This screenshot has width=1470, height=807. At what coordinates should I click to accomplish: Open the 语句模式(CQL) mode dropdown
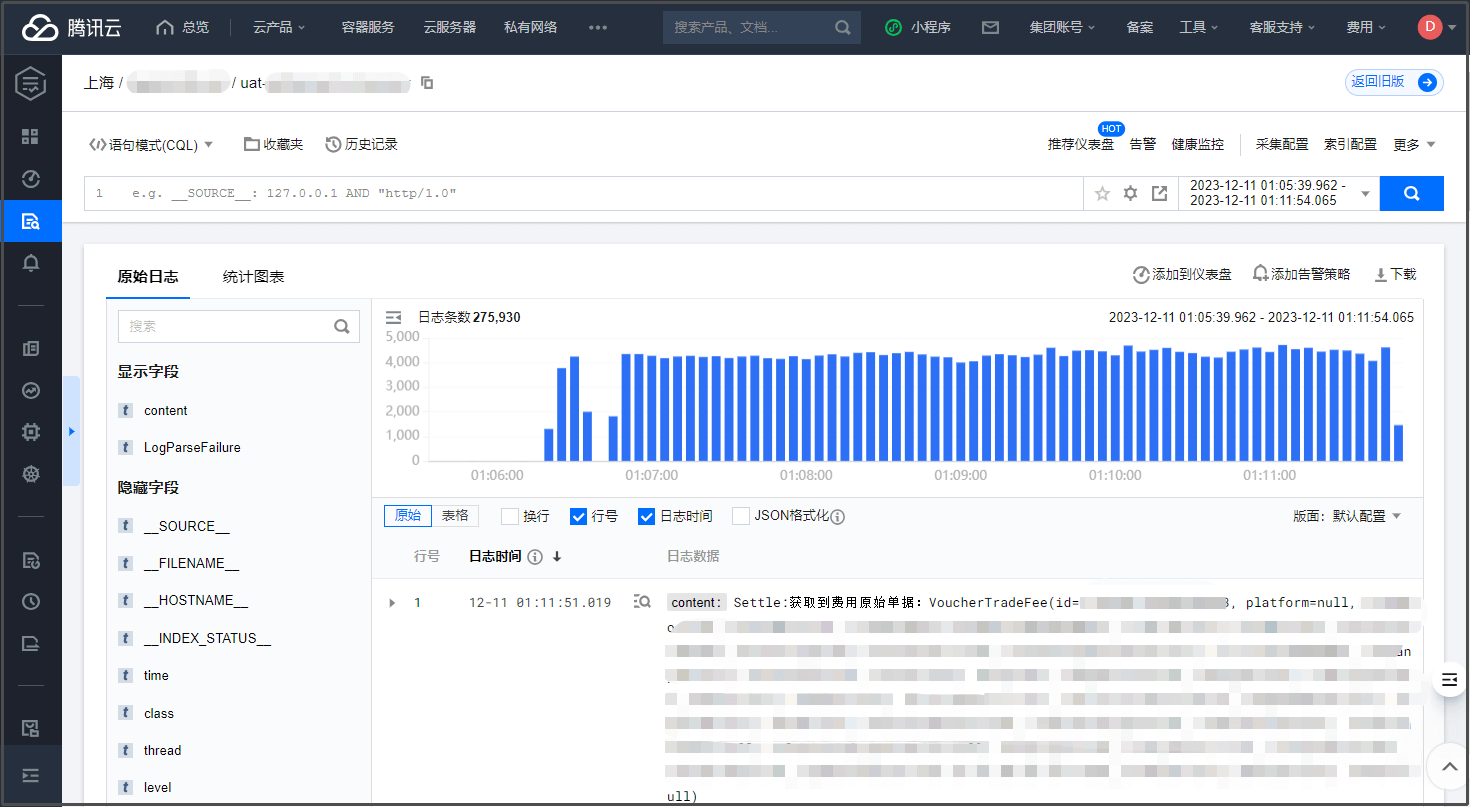(x=152, y=145)
